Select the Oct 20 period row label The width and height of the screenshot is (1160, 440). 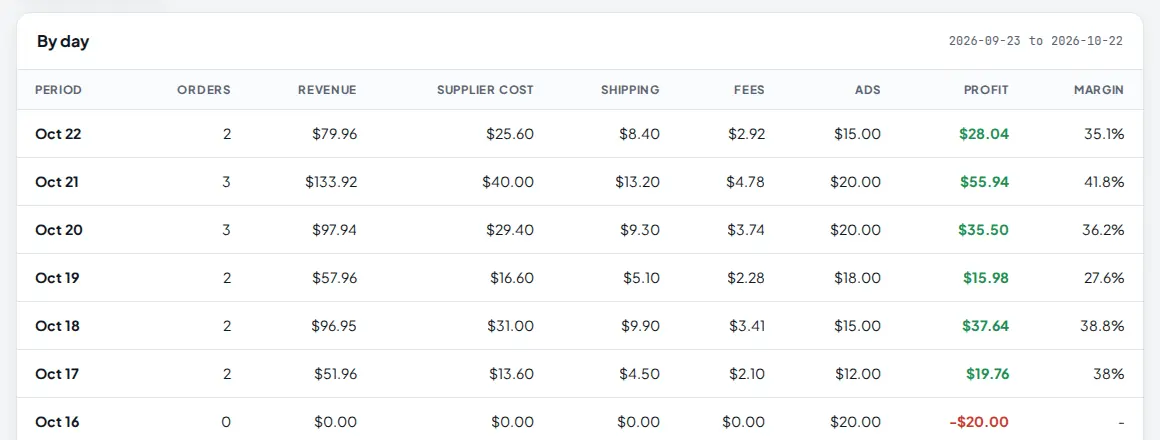[x=59, y=230]
